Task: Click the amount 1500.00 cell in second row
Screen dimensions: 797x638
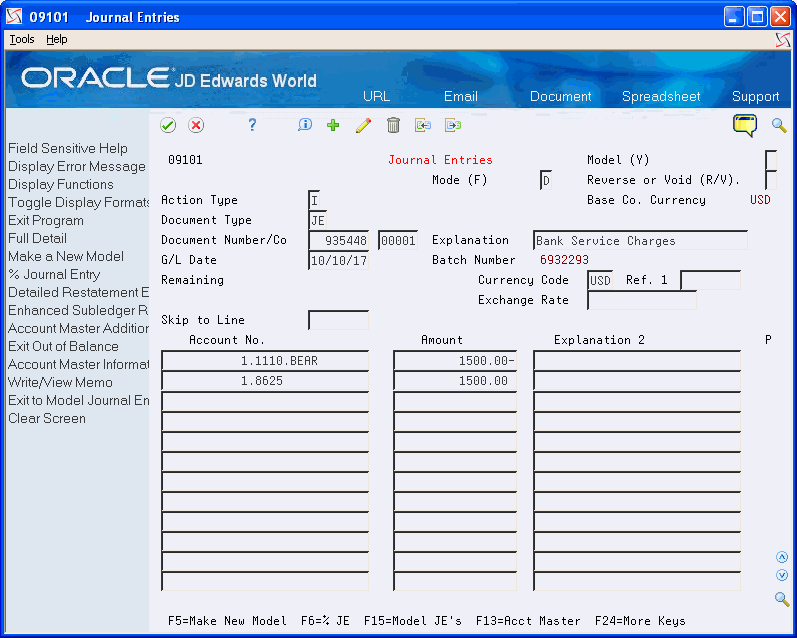Action: click(455, 381)
